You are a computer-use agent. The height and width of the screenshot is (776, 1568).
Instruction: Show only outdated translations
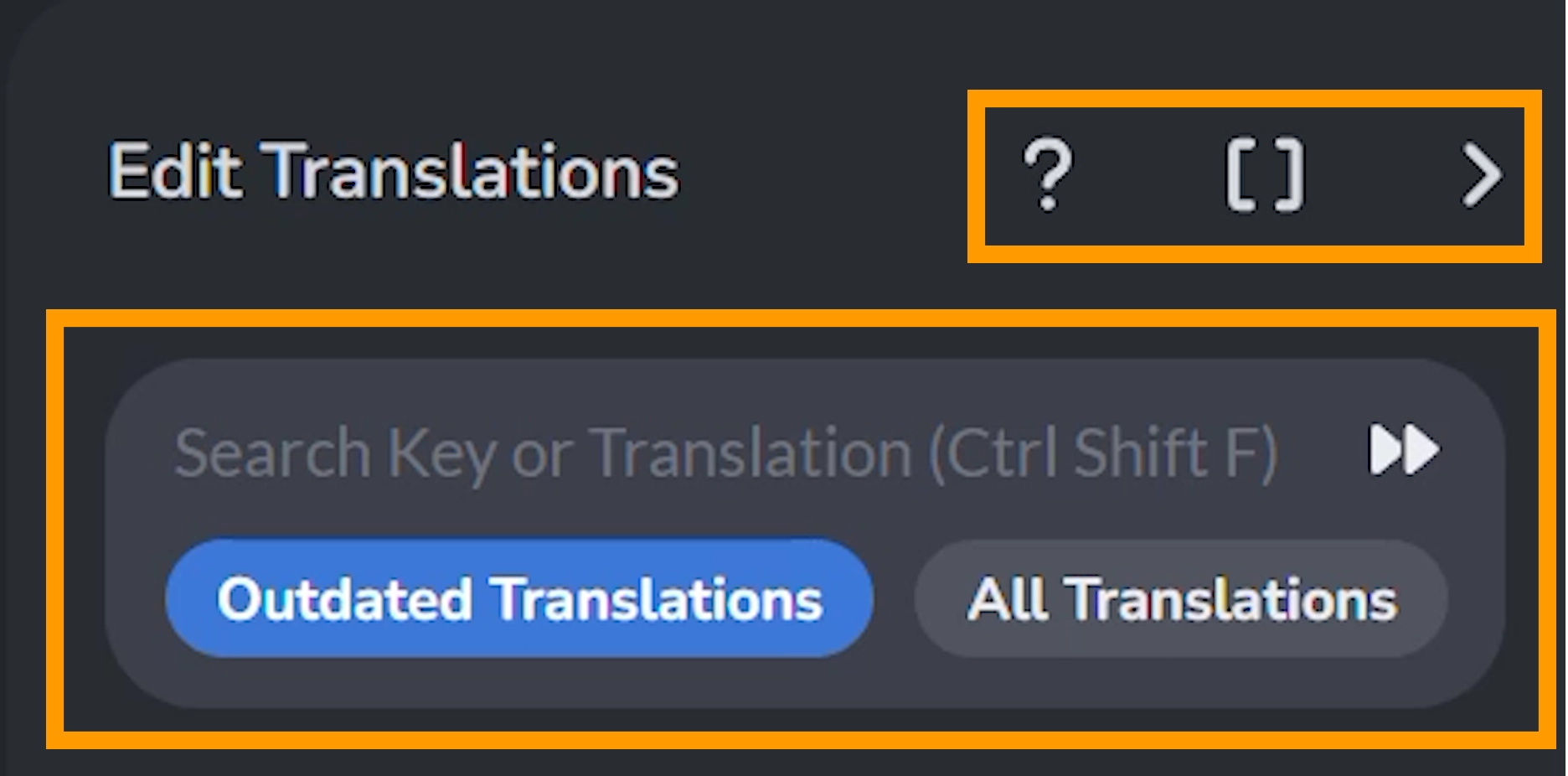tap(519, 598)
